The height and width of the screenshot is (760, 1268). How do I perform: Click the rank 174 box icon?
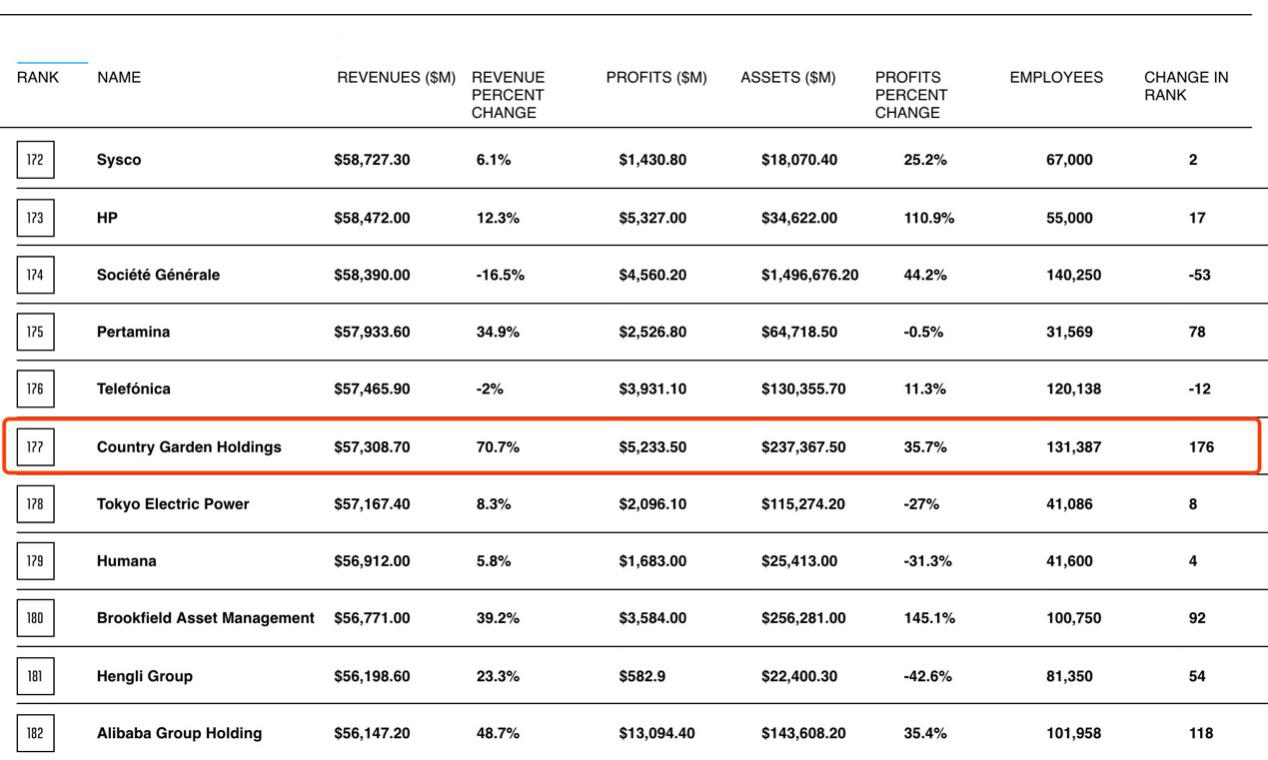point(35,275)
